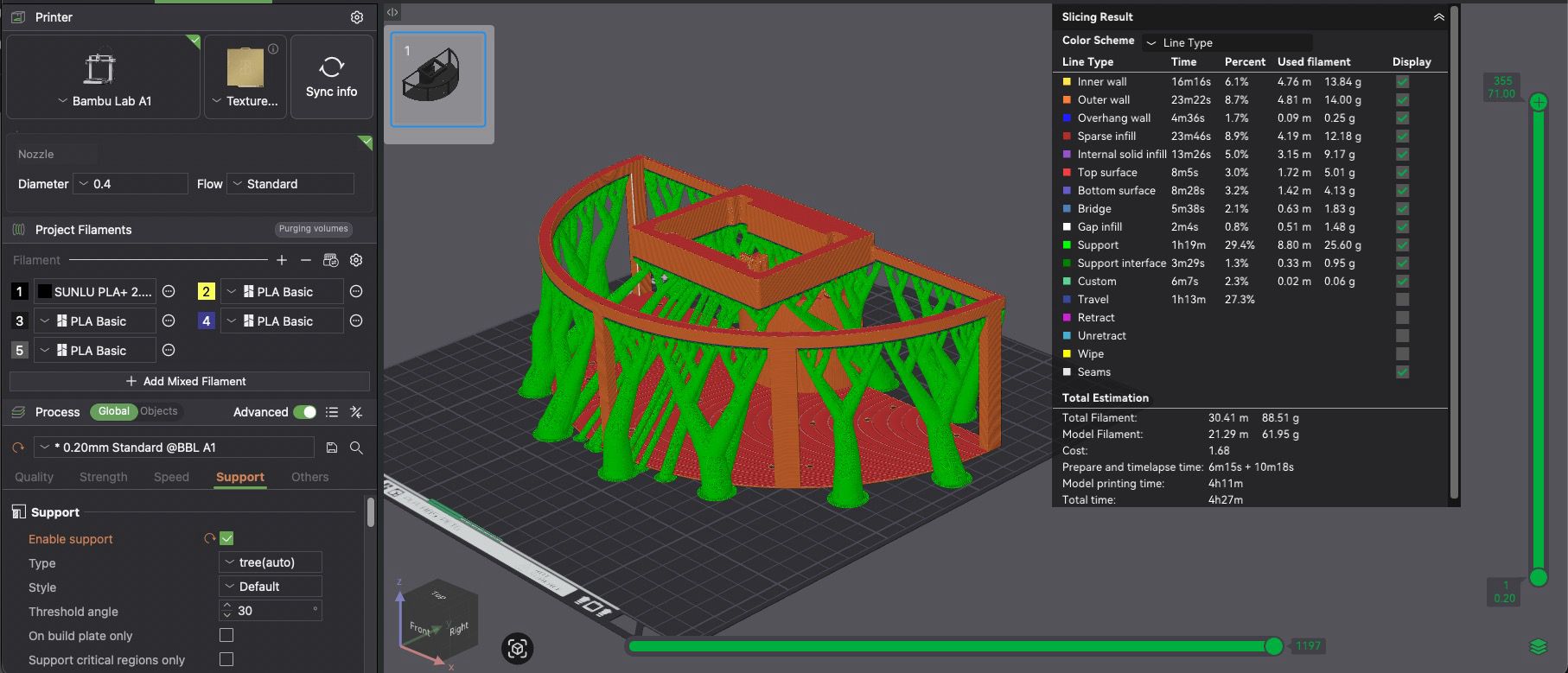
Task: Open filament settings gear icon
Action: click(356, 260)
